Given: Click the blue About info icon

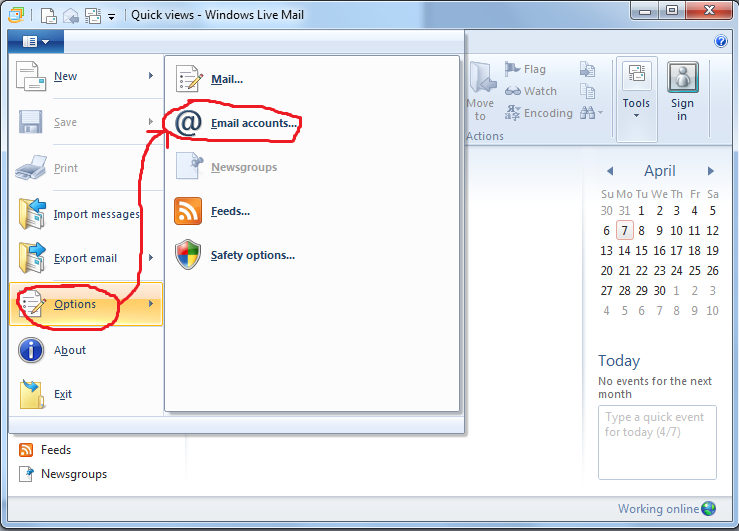Looking at the screenshot, I should point(31,350).
